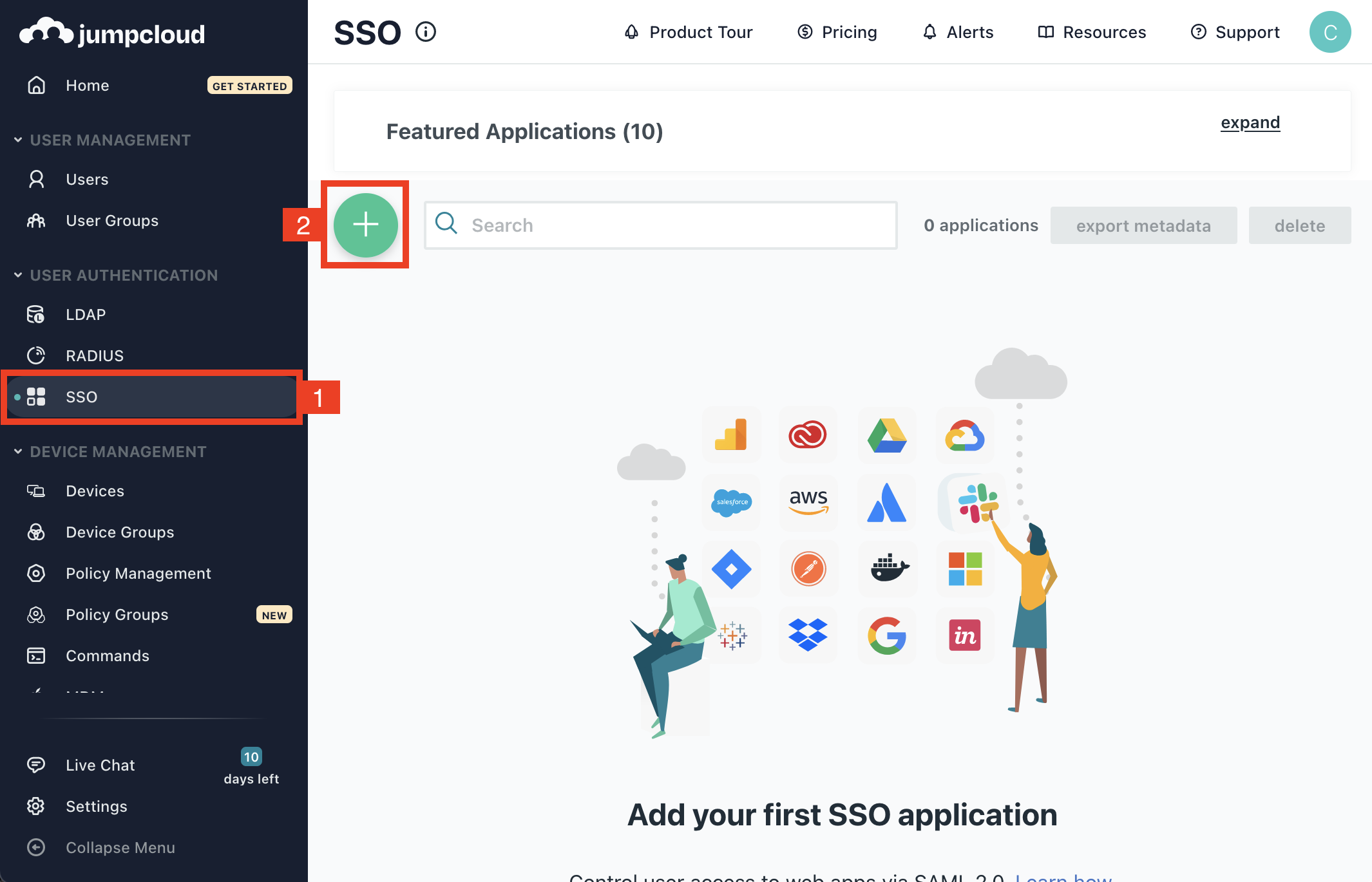Open LDAP from the sidebar

(85, 315)
